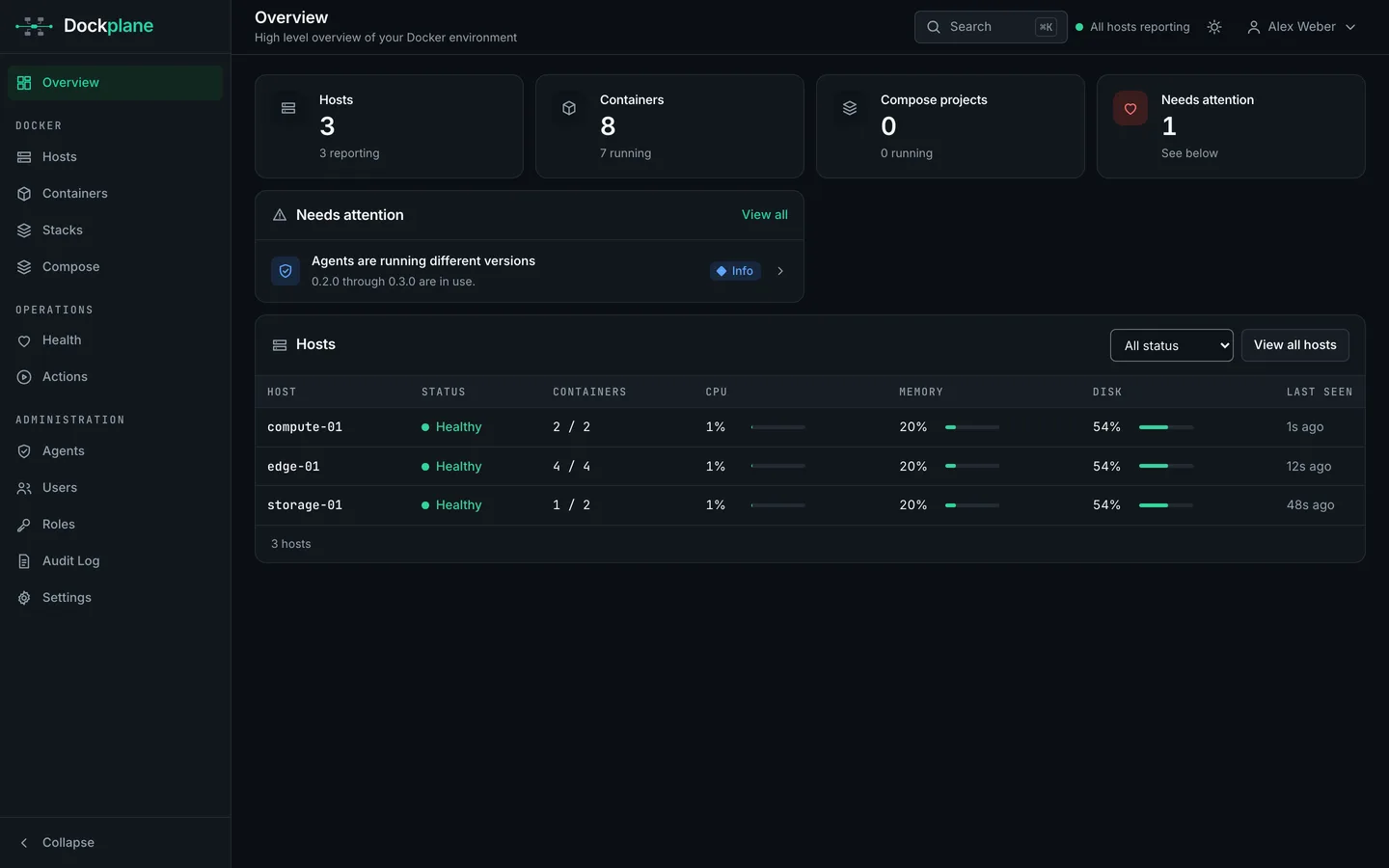This screenshot has height=868, width=1389.
Task: Click the CPU usage bar for compute-01
Action: coord(777,427)
